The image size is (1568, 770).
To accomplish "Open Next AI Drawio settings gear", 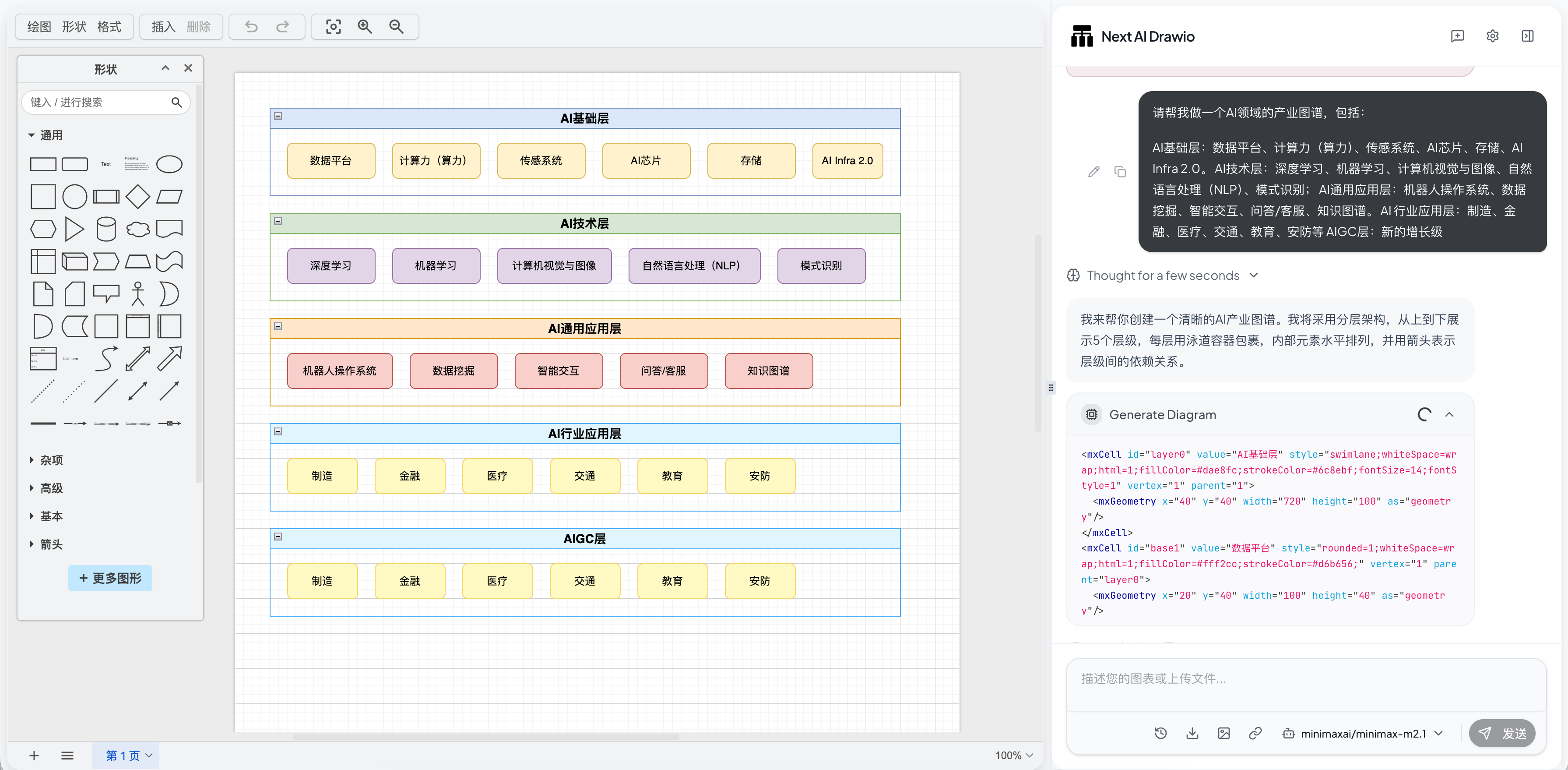I will pos(1492,36).
